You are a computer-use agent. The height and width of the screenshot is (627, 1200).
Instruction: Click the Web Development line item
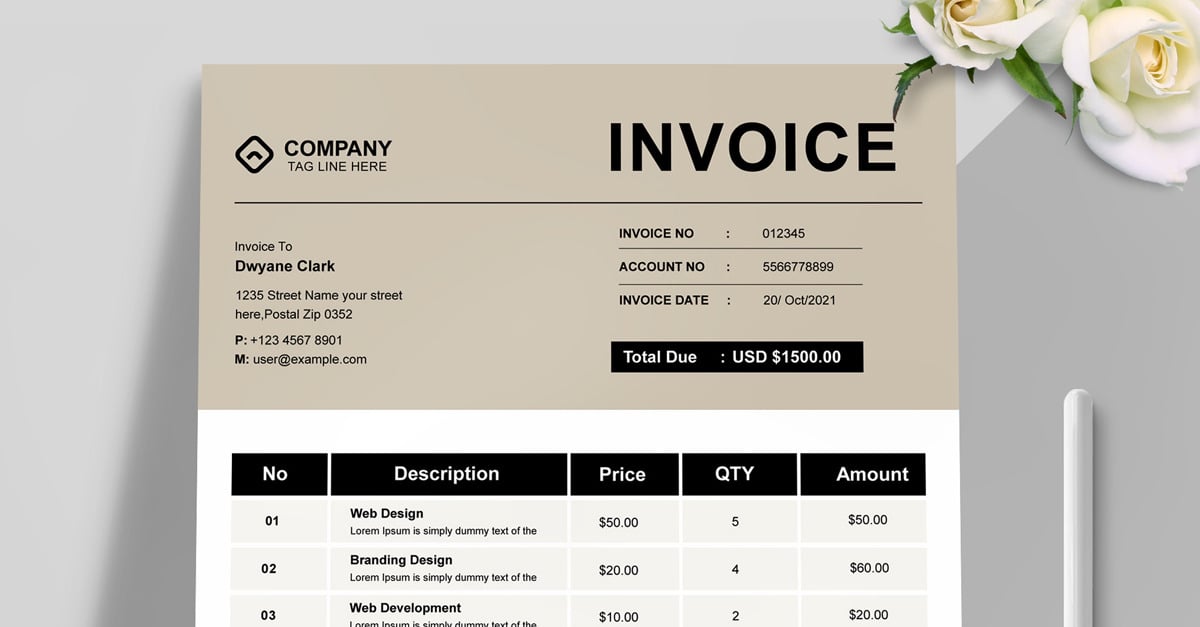pos(404,607)
